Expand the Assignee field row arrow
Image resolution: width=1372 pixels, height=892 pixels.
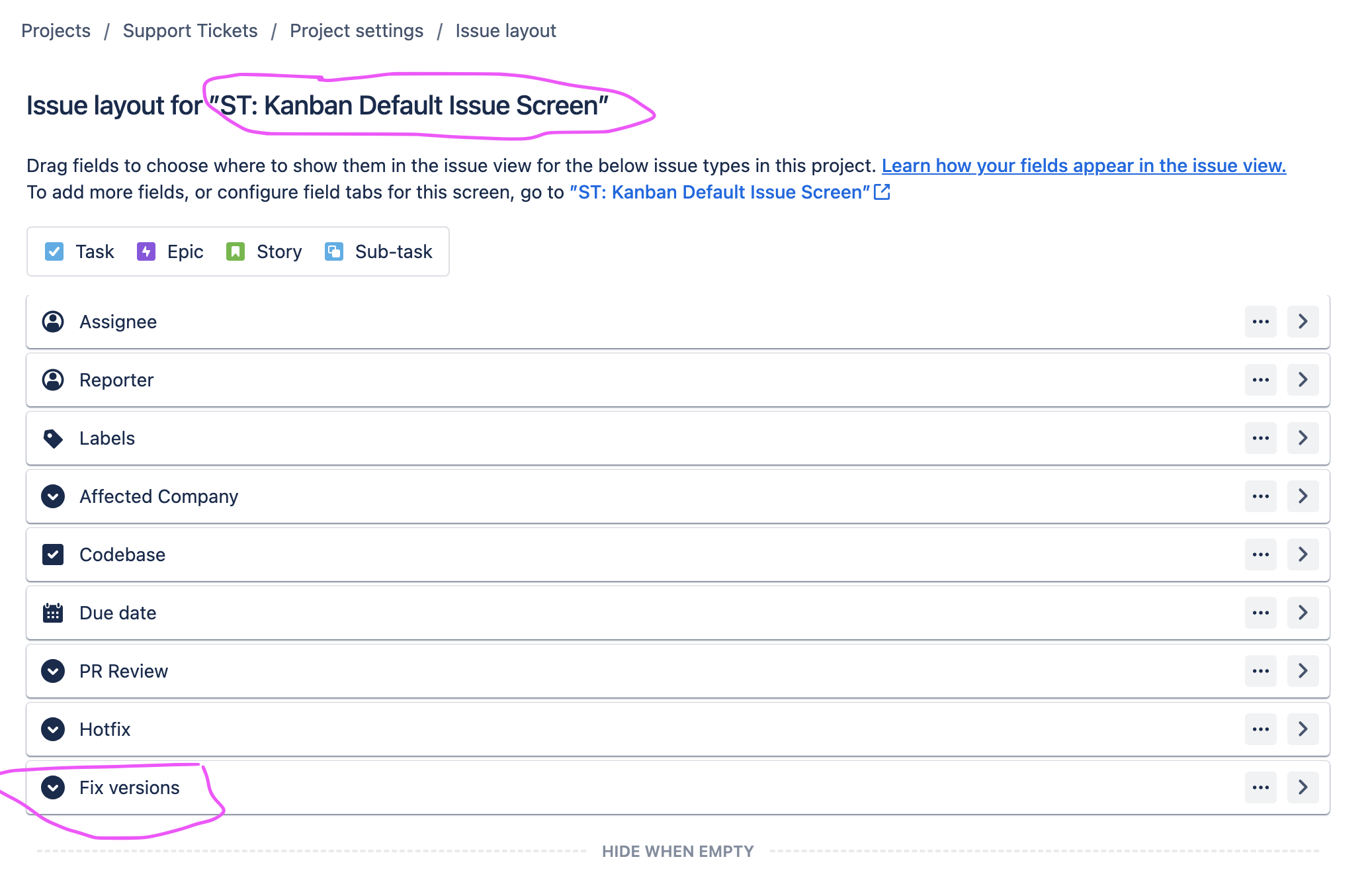pos(1303,322)
